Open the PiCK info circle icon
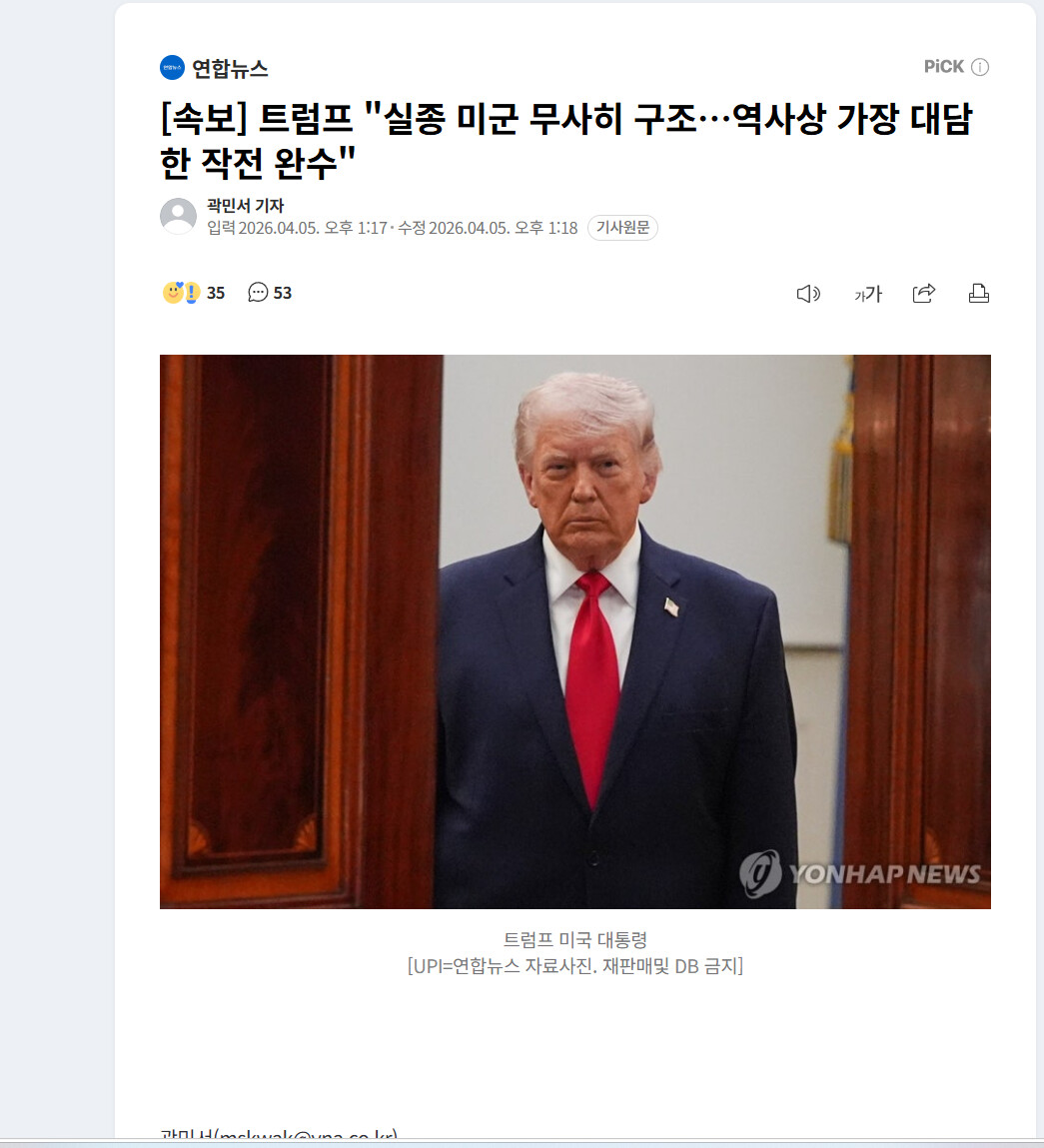This screenshot has height=1148, width=1044. point(980,67)
